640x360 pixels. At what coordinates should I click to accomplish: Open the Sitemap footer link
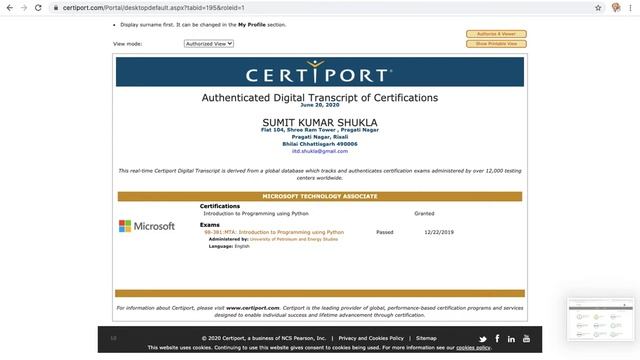coord(426,338)
